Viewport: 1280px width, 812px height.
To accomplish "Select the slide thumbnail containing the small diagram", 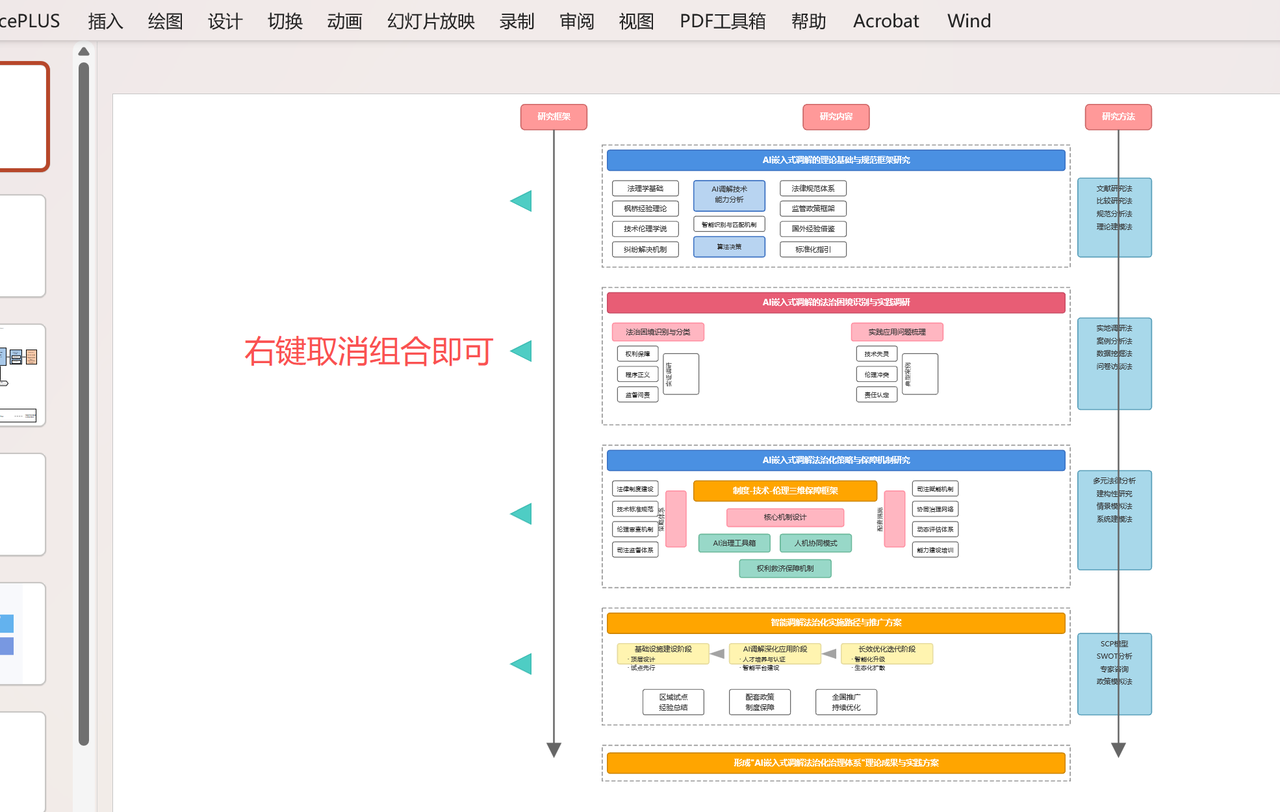I will point(22,375).
